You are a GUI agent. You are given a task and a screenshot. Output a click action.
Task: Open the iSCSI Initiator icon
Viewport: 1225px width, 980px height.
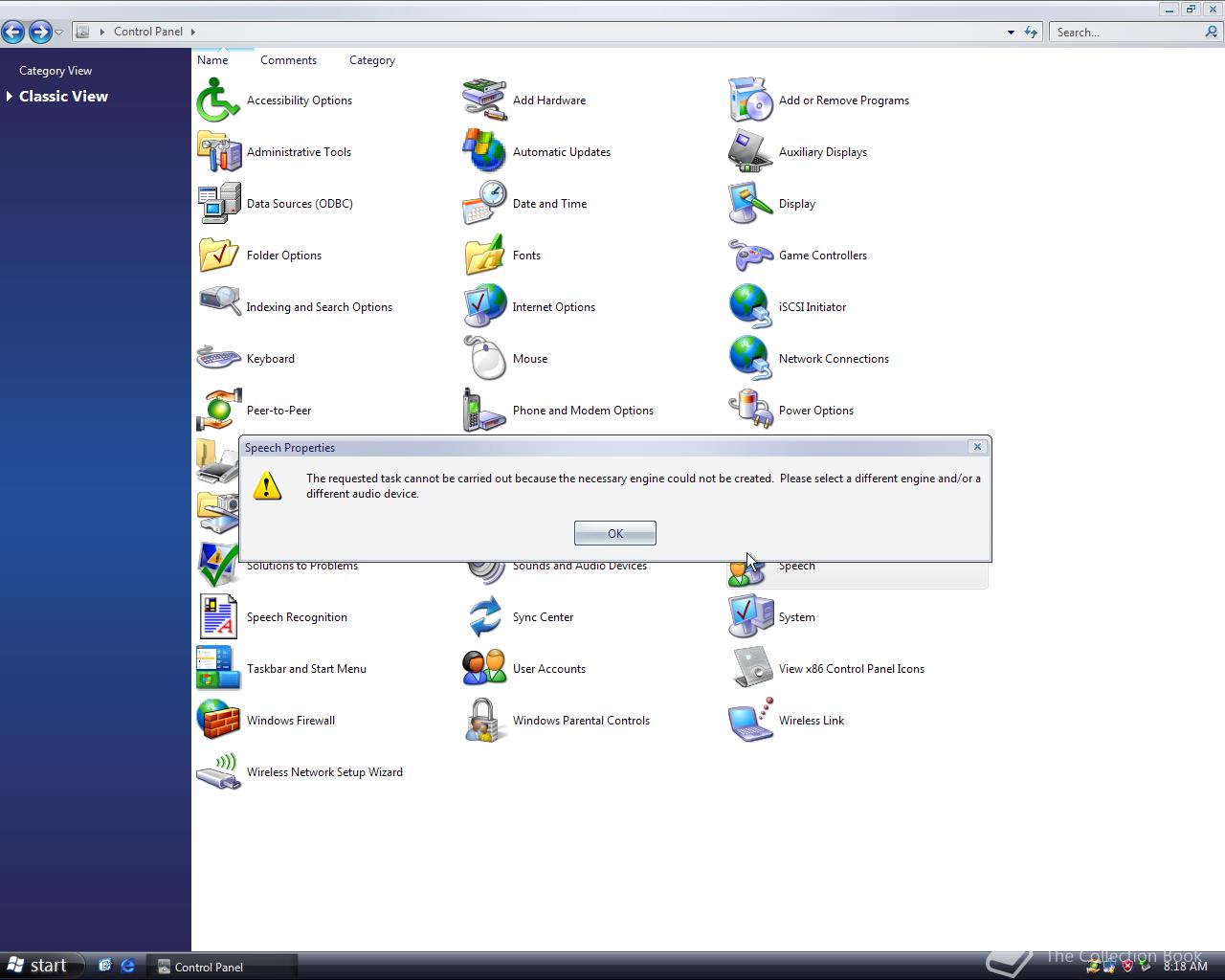[x=751, y=307]
